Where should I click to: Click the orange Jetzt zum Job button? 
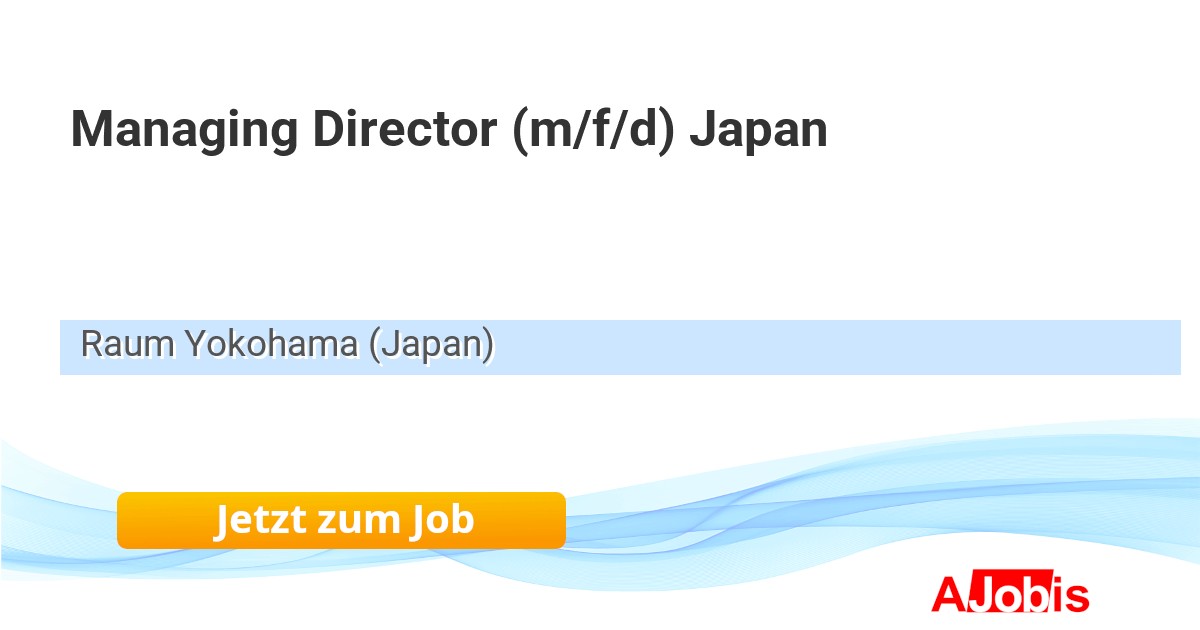coord(341,520)
